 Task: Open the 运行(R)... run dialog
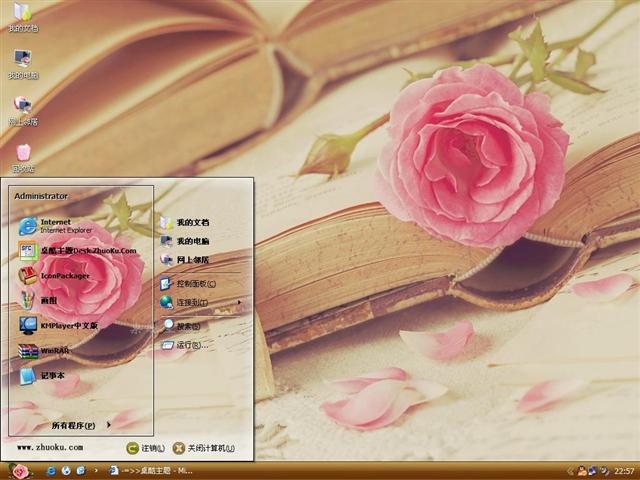[x=184, y=345]
